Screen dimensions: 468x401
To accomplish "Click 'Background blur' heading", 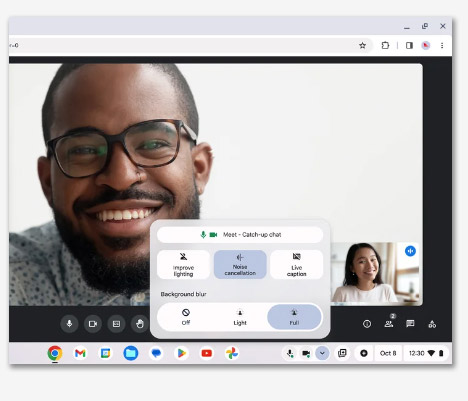I will [183, 294].
